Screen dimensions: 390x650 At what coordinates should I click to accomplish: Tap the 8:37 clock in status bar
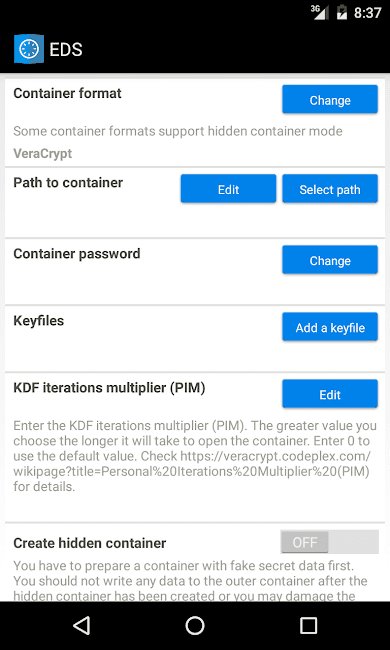pos(367,13)
